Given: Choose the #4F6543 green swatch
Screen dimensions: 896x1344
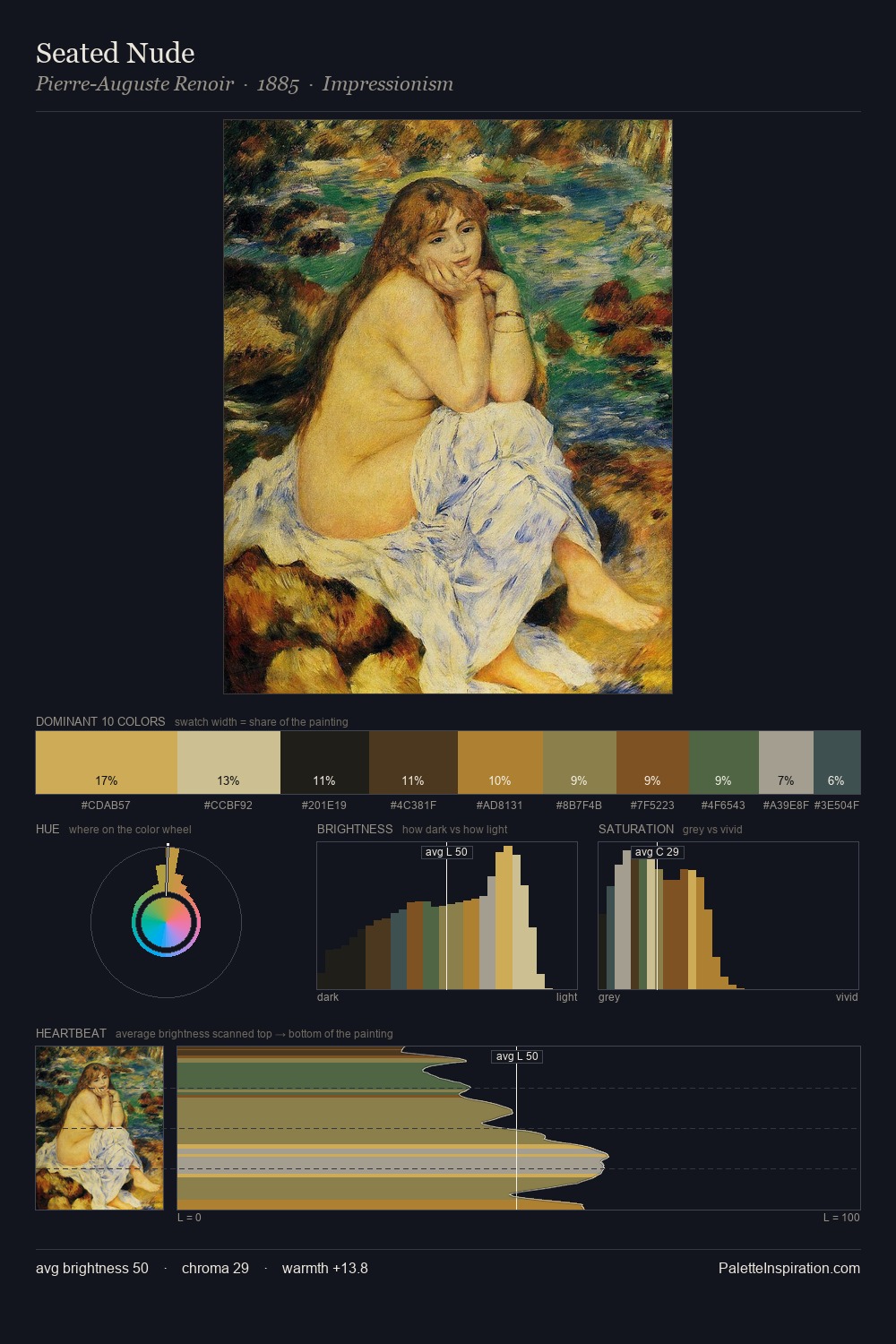Looking at the screenshot, I should [x=724, y=762].
